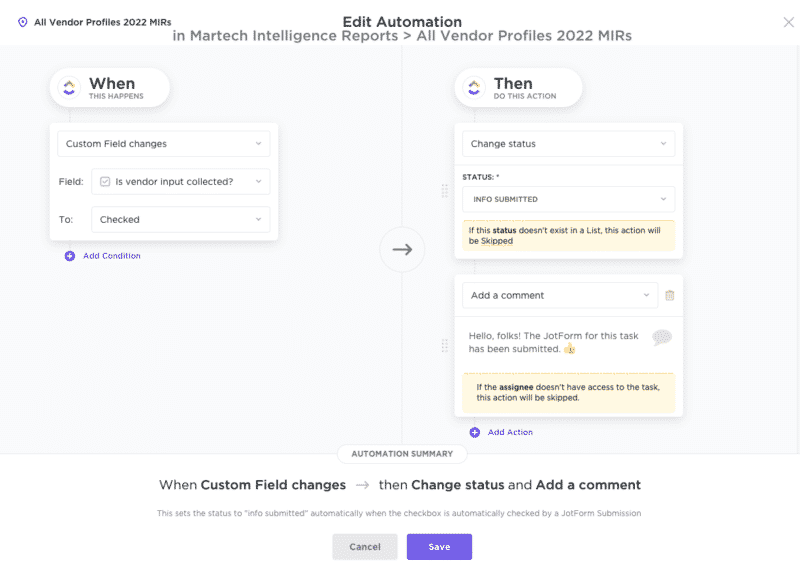Click the speech bubble icon in comment box
The height and width of the screenshot is (569, 800).
tap(661, 338)
